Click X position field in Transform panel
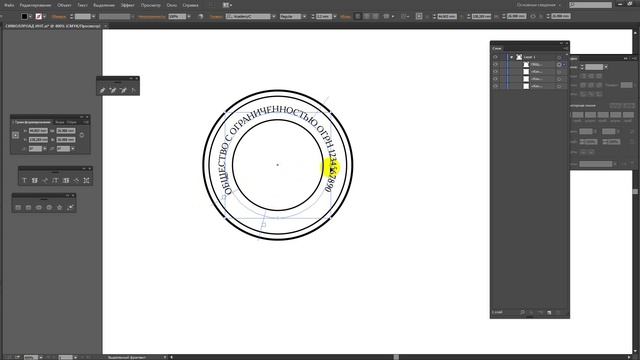The image size is (640, 360). (38, 131)
